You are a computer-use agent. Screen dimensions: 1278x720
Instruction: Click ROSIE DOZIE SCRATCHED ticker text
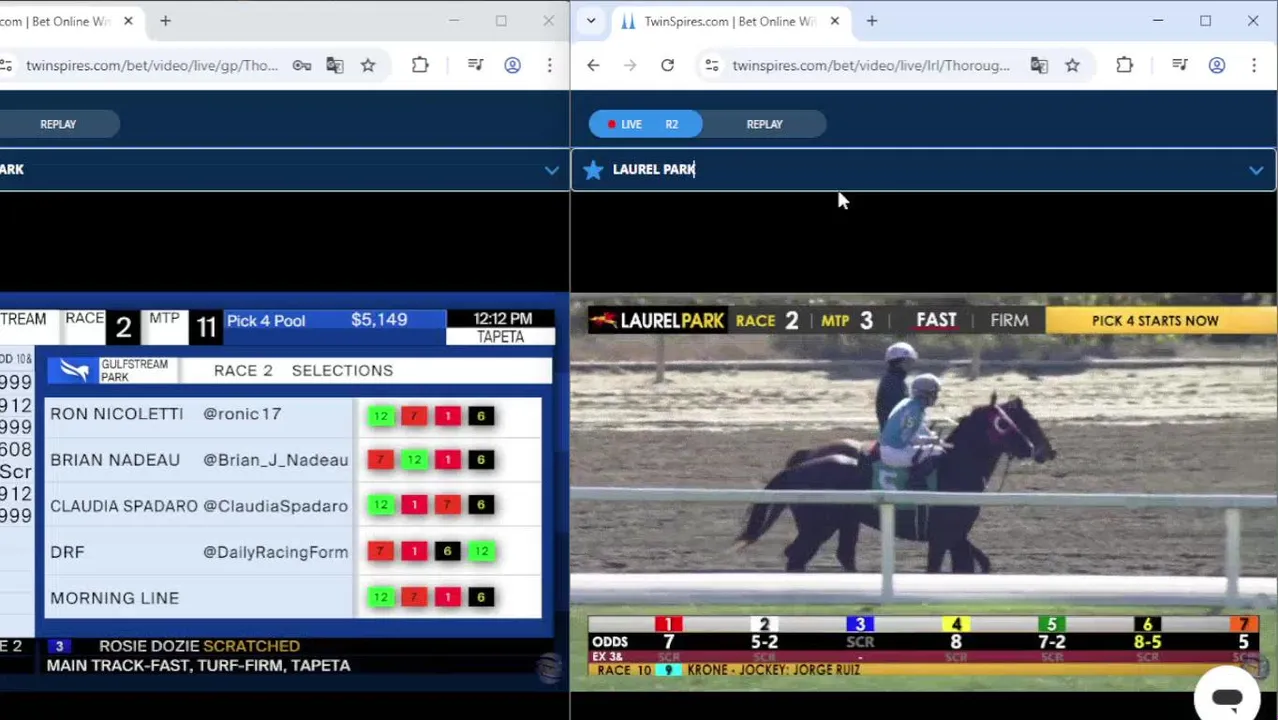pos(199,646)
